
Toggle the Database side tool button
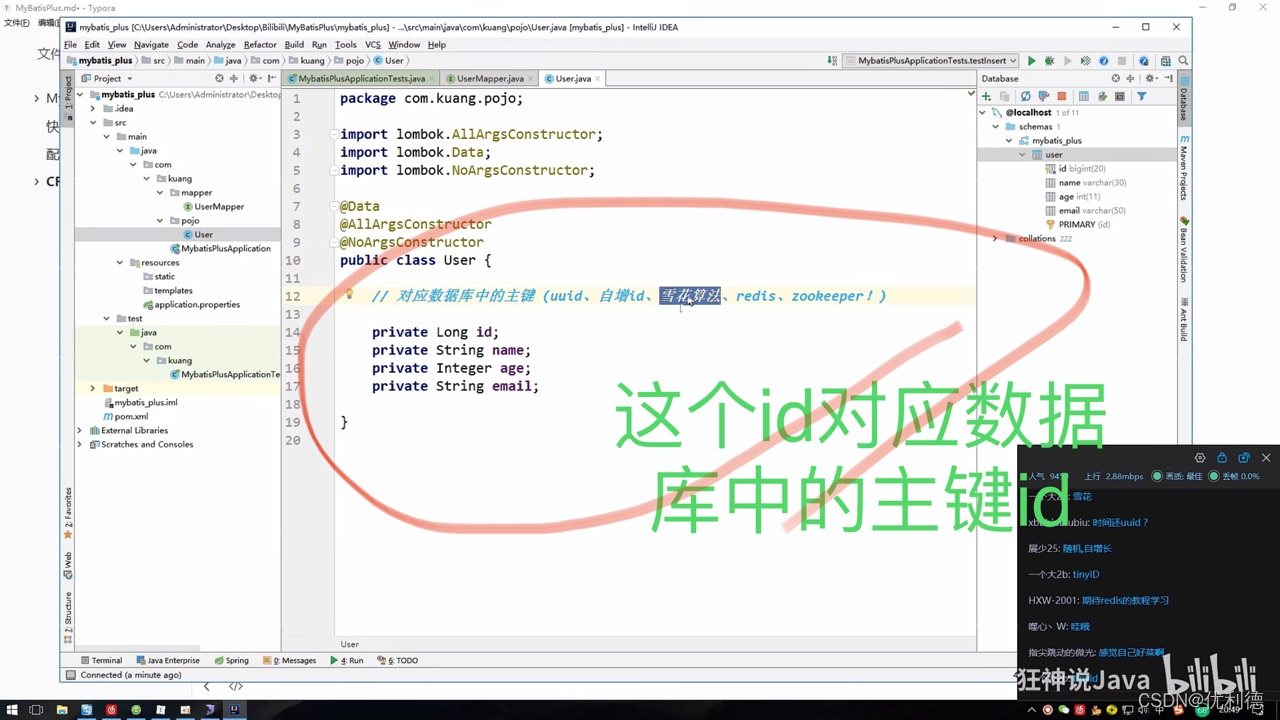point(1184,97)
